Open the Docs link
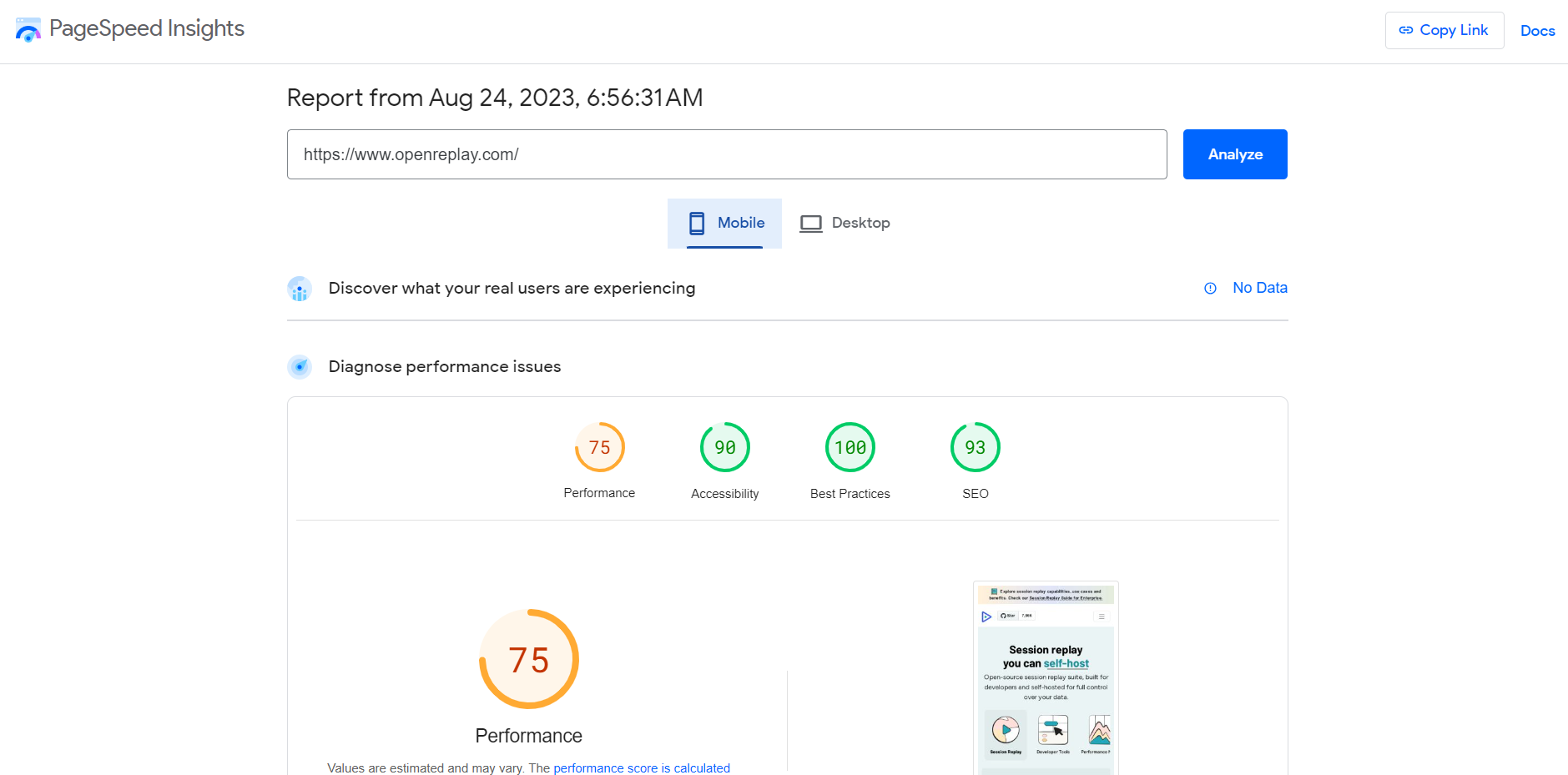The height and width of the screenshot is (775, 1568). (x=1537, y=31)
